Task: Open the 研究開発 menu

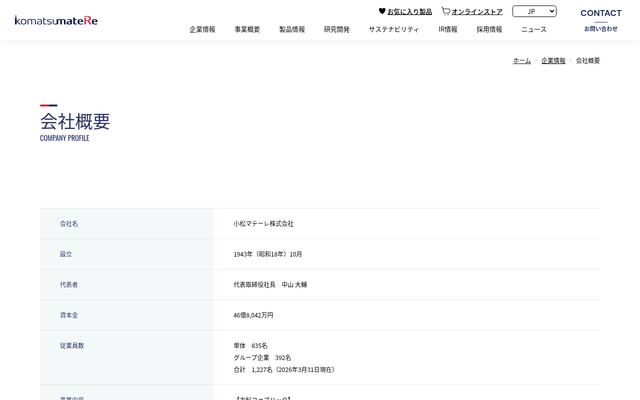Action: (337, 29)
